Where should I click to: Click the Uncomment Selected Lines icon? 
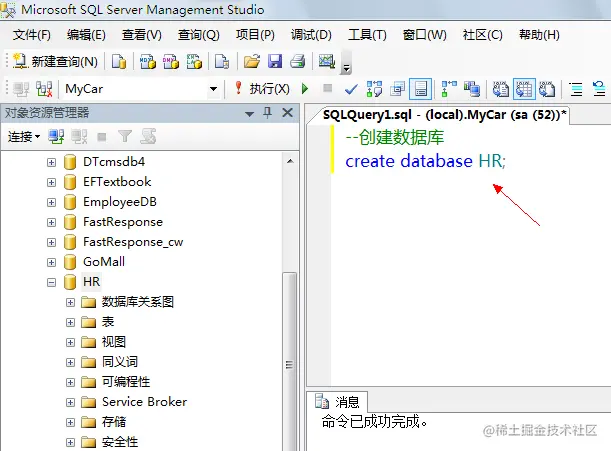pyautogui.click(x=599, y=89)
